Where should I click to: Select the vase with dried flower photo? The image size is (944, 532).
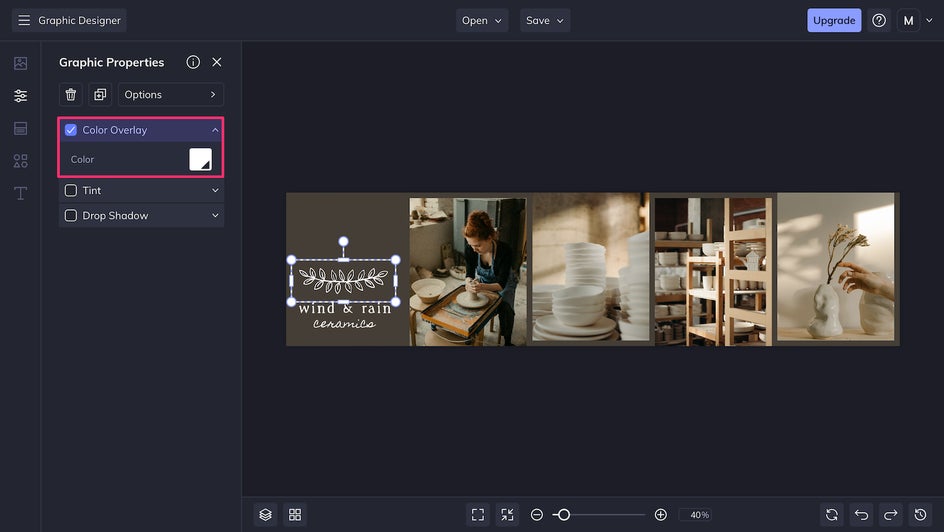(x=836, y=267)
